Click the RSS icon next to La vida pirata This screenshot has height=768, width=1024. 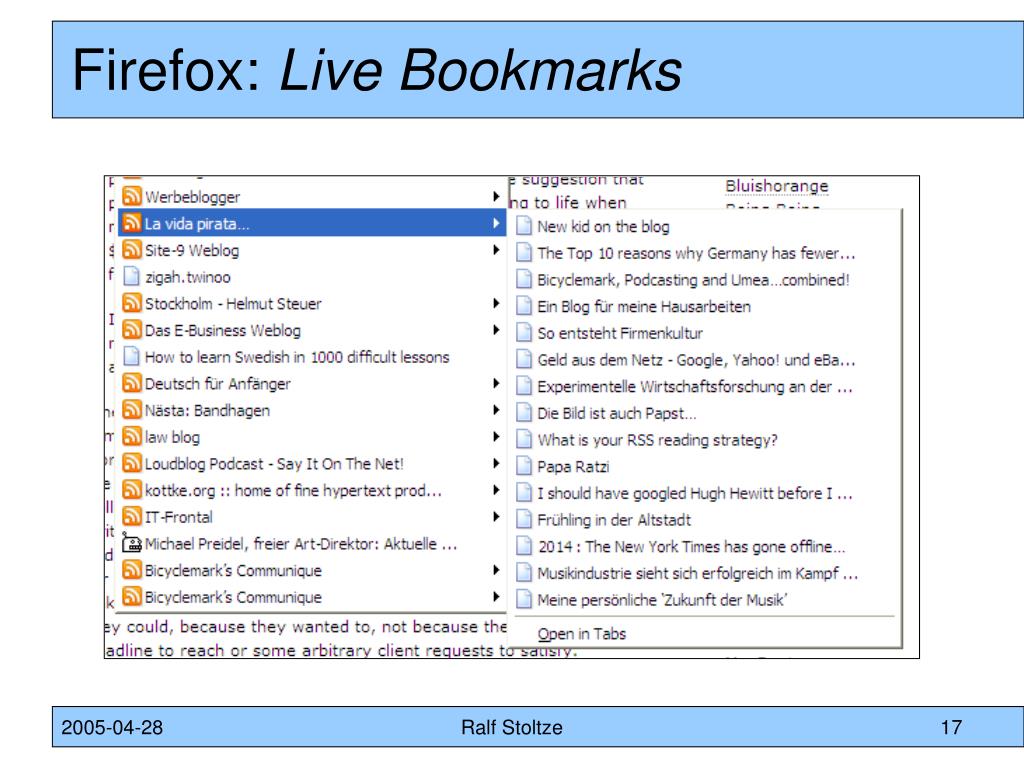(132, 223)
